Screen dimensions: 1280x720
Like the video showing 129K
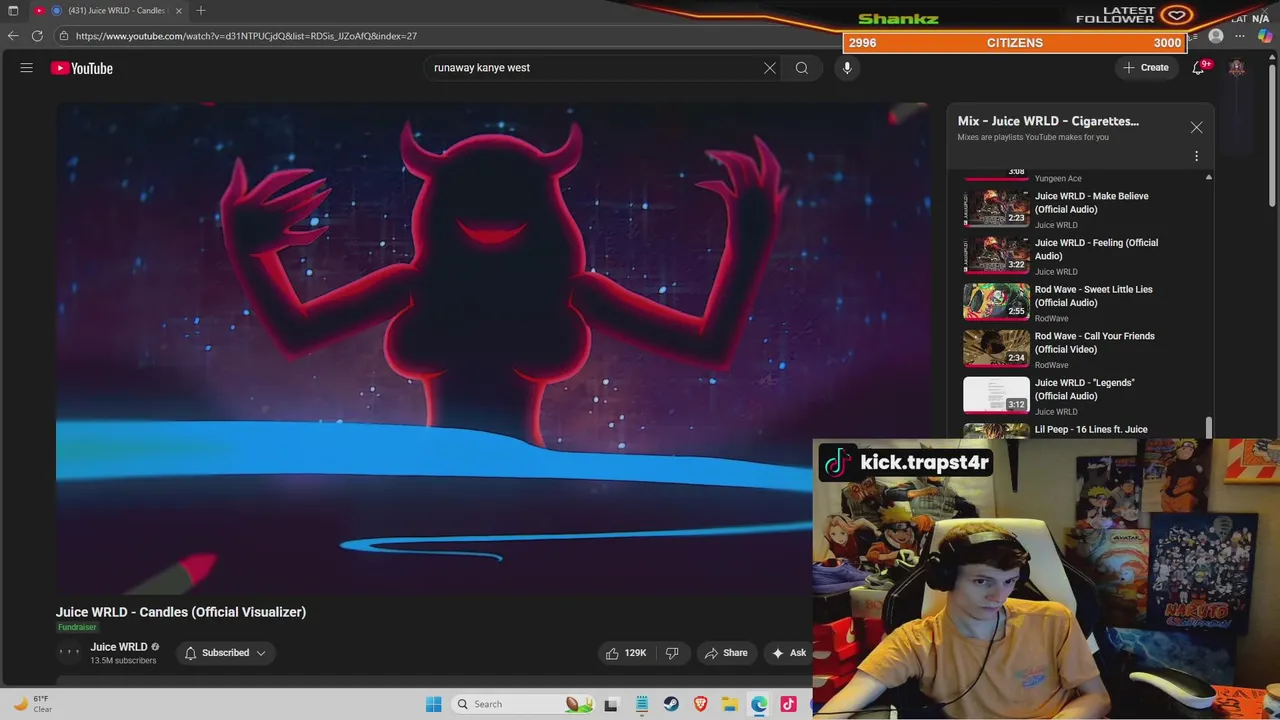coord(626,653)
